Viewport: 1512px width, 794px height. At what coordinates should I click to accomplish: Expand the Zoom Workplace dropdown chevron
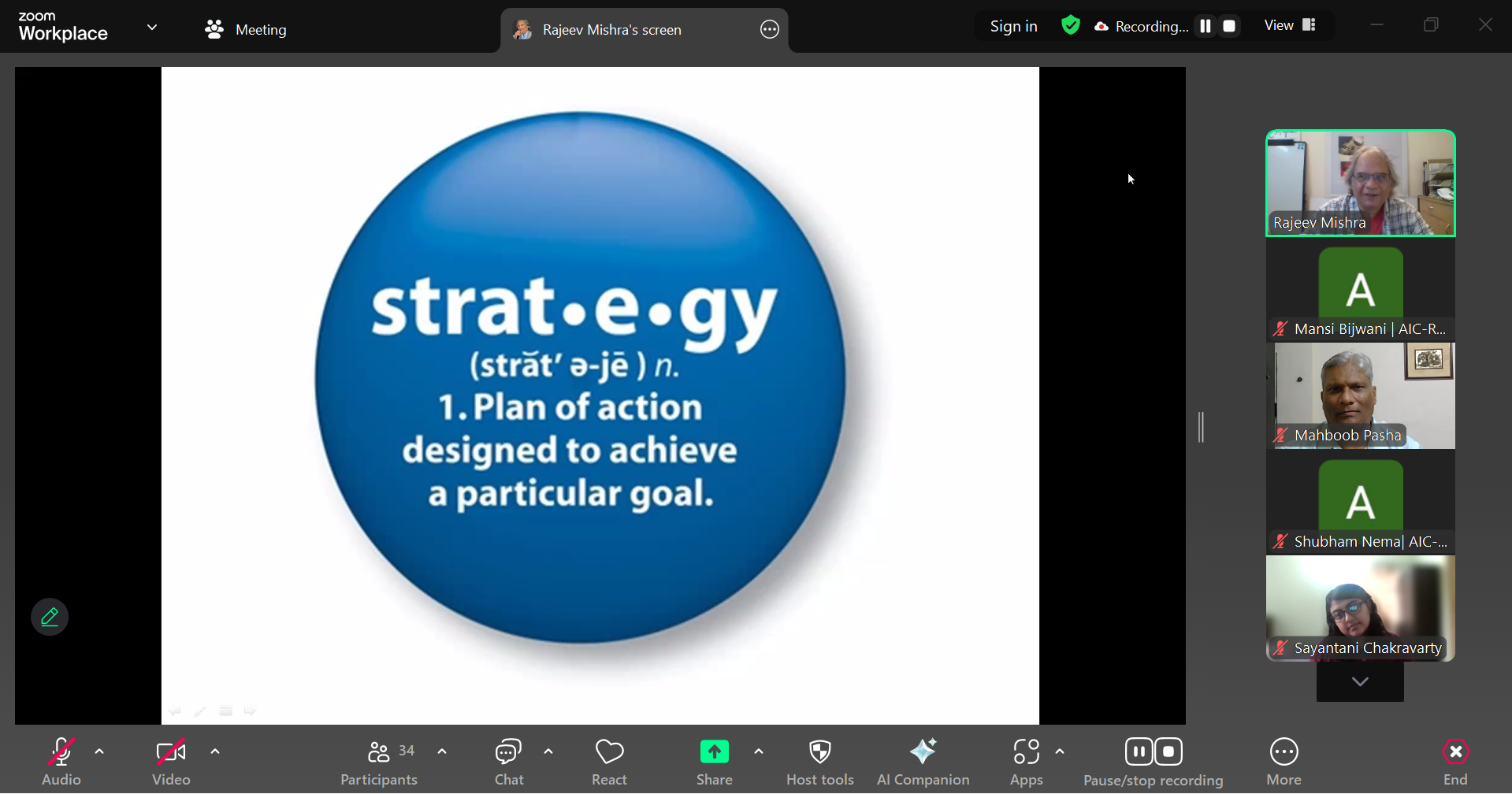pyautogui.click(x=152, y=28)
